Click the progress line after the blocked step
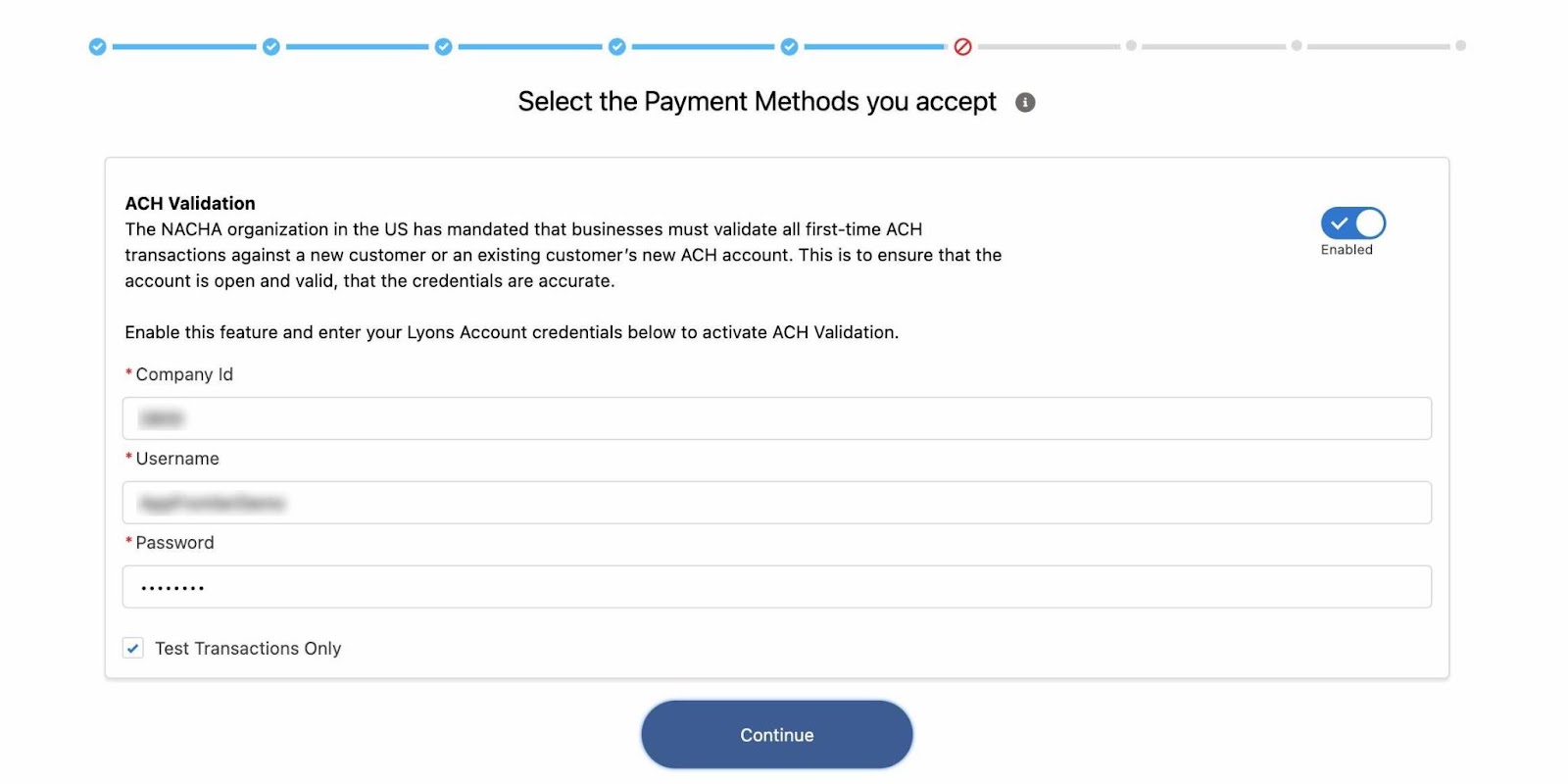 (x=1049, y=45)
